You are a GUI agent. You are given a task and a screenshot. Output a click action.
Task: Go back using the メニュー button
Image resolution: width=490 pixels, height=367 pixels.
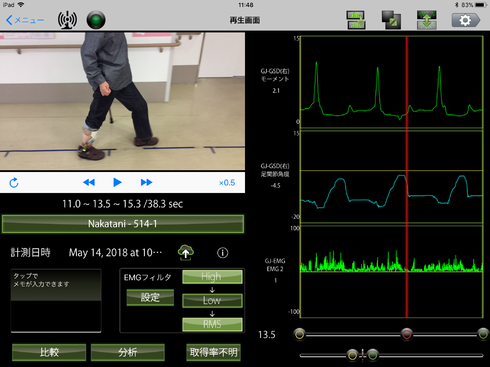click(x=25, y=20)
